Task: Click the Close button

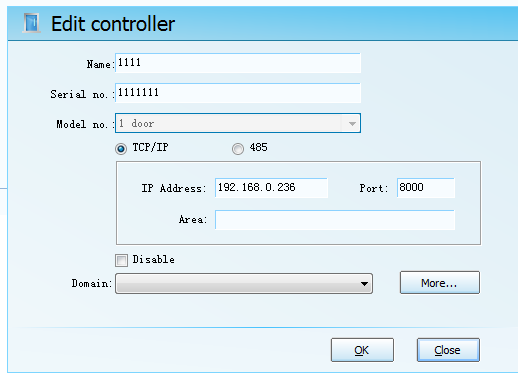Action: click(x=448, y=350)
